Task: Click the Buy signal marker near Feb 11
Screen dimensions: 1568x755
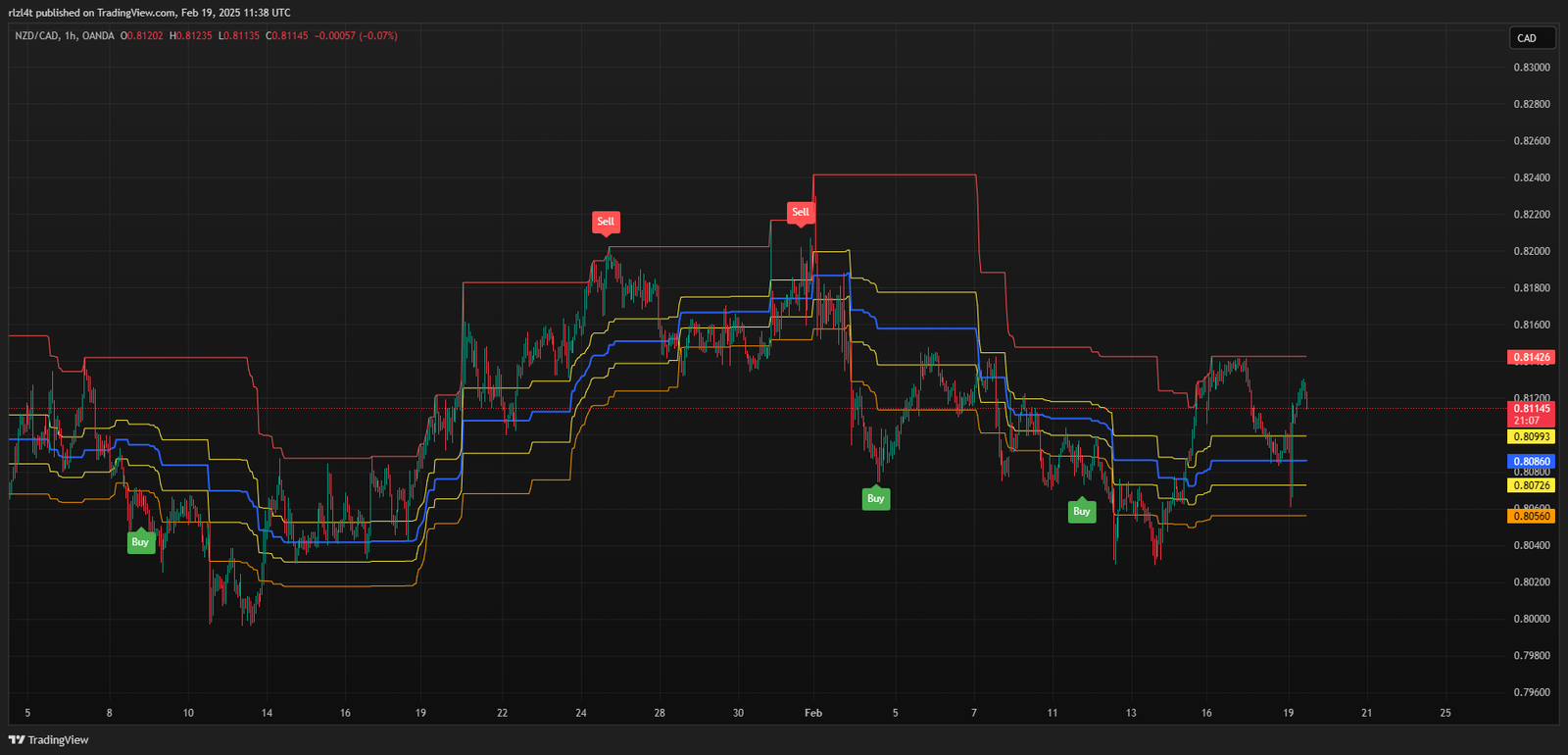Action: click(x=1081, y=512)
